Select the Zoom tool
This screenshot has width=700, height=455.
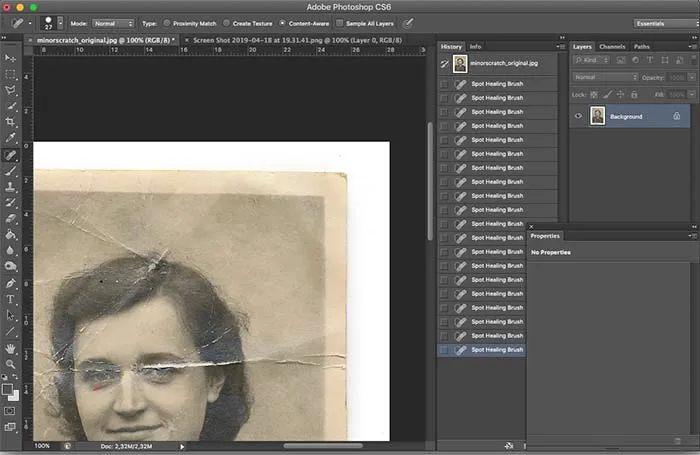(10, 364)
